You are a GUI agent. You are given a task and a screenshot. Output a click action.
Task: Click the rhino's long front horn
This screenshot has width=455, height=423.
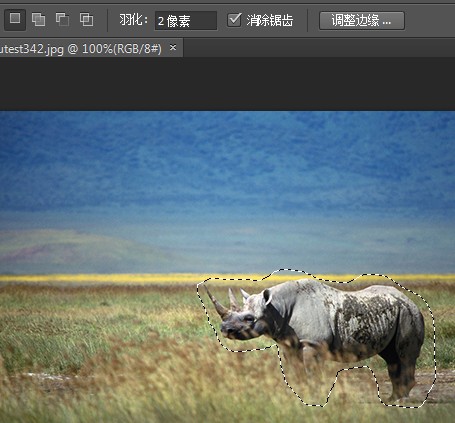click(216, 303)
